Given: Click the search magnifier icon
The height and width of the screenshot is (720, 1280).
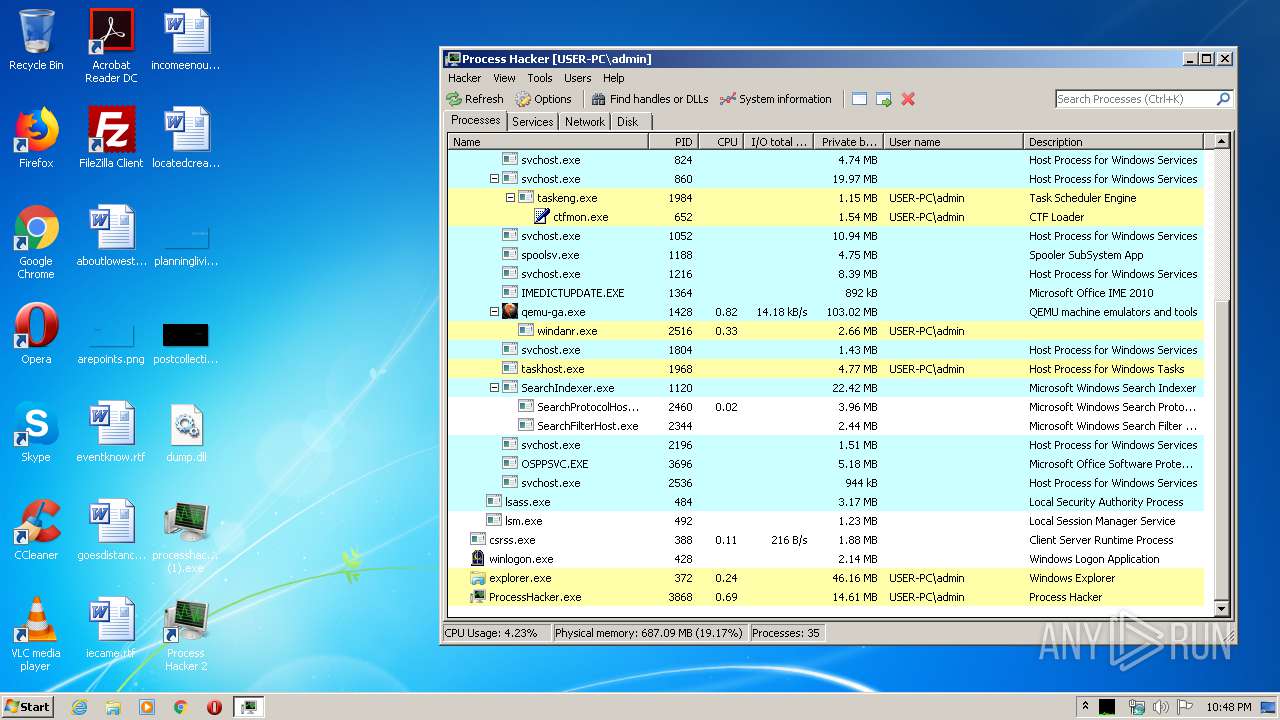Looking at the screenshot, I should pos(1222,99).
